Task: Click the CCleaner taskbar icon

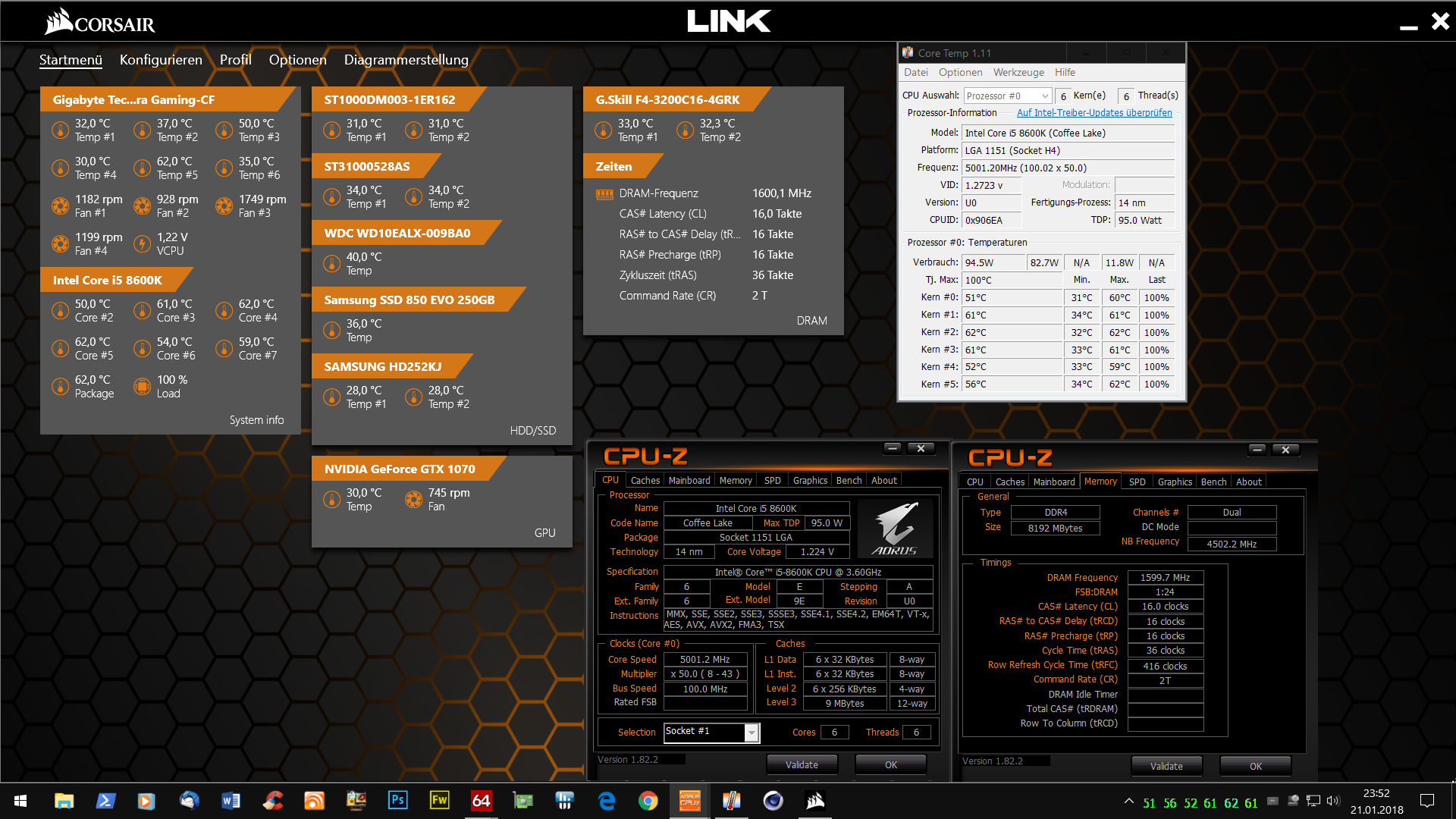Action: (x=273, y=801)
